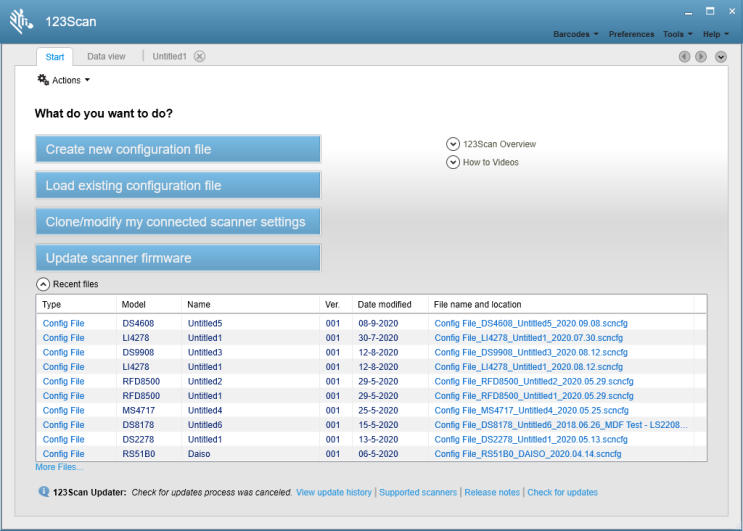Collapse the Recent files list
743x531 pixels.
click(x=42, y=284)
